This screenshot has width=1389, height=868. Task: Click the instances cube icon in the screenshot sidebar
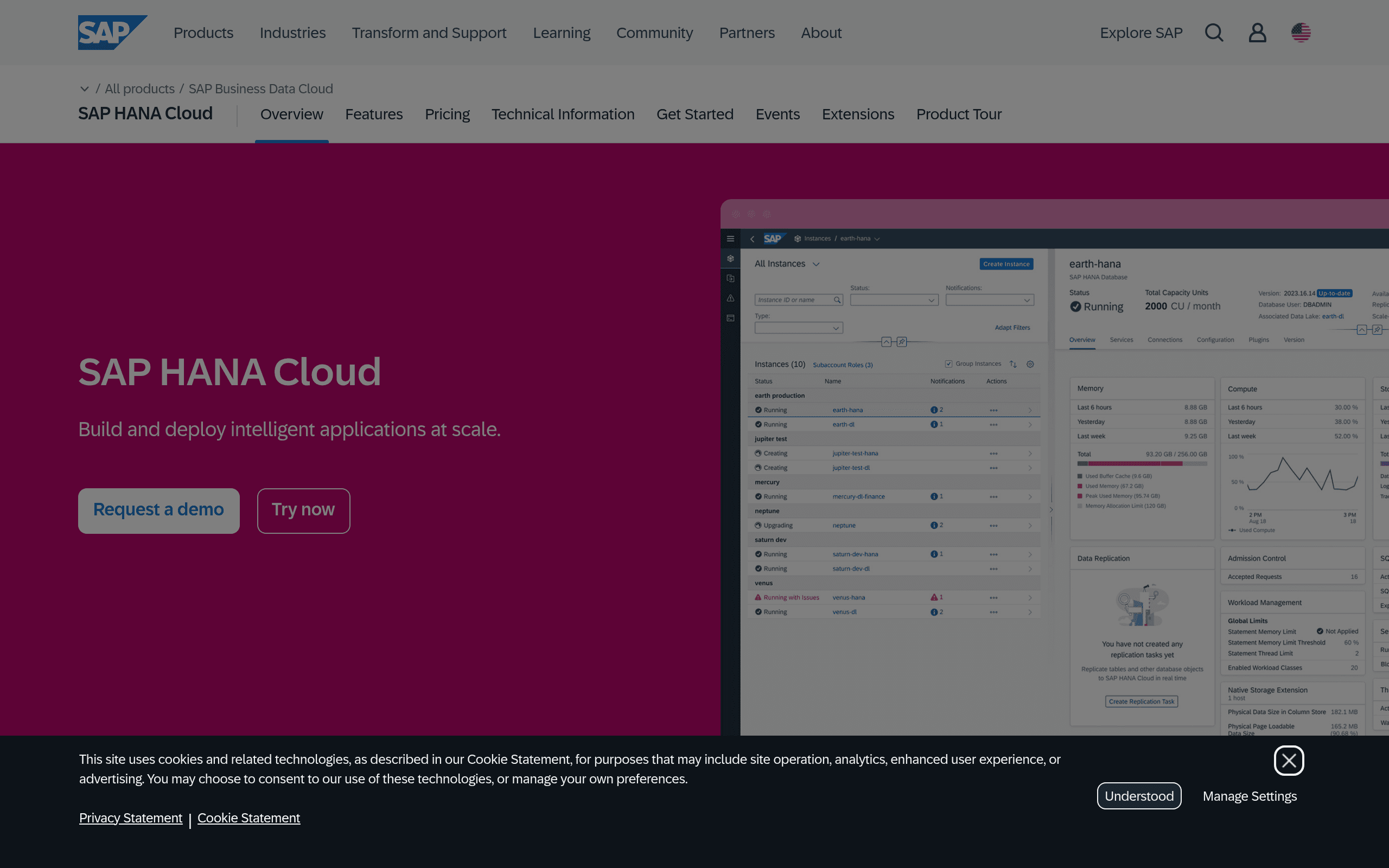731,259
